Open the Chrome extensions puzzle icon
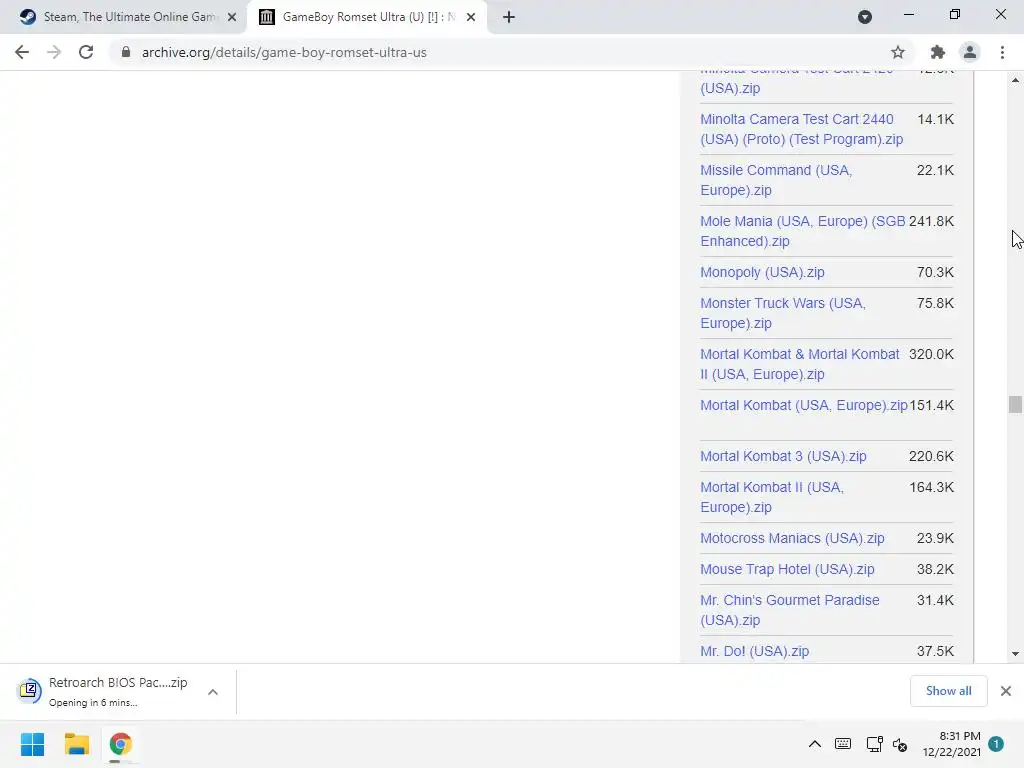Screen dimensions: 1024x768 938,52
